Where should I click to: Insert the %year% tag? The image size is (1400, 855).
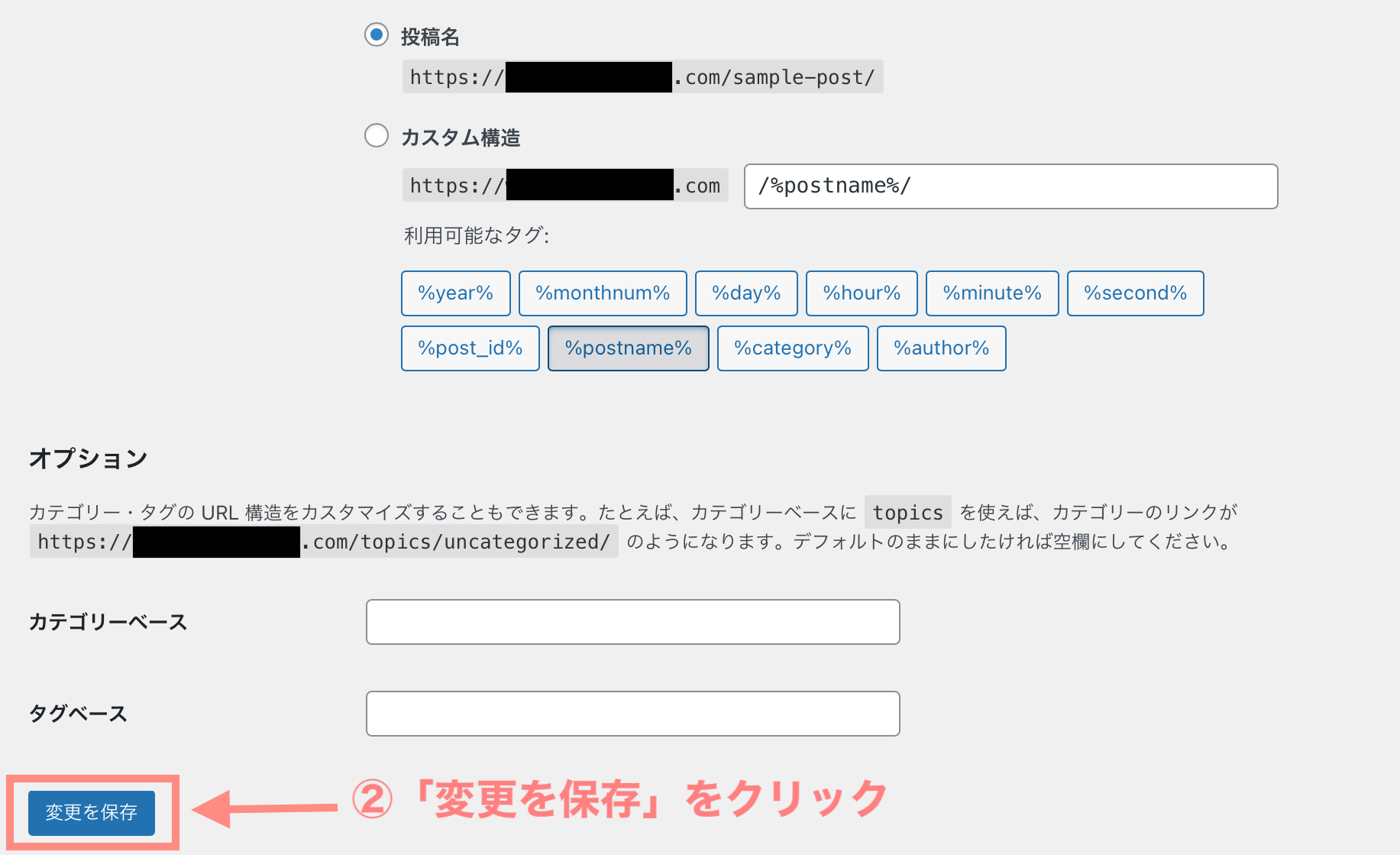tap(455, 293)
